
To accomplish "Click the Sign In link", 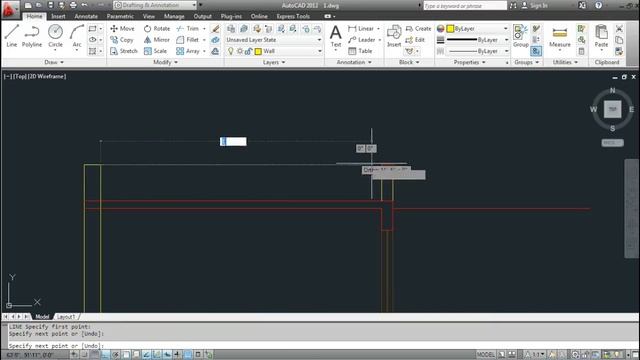I will pos(535,5).
